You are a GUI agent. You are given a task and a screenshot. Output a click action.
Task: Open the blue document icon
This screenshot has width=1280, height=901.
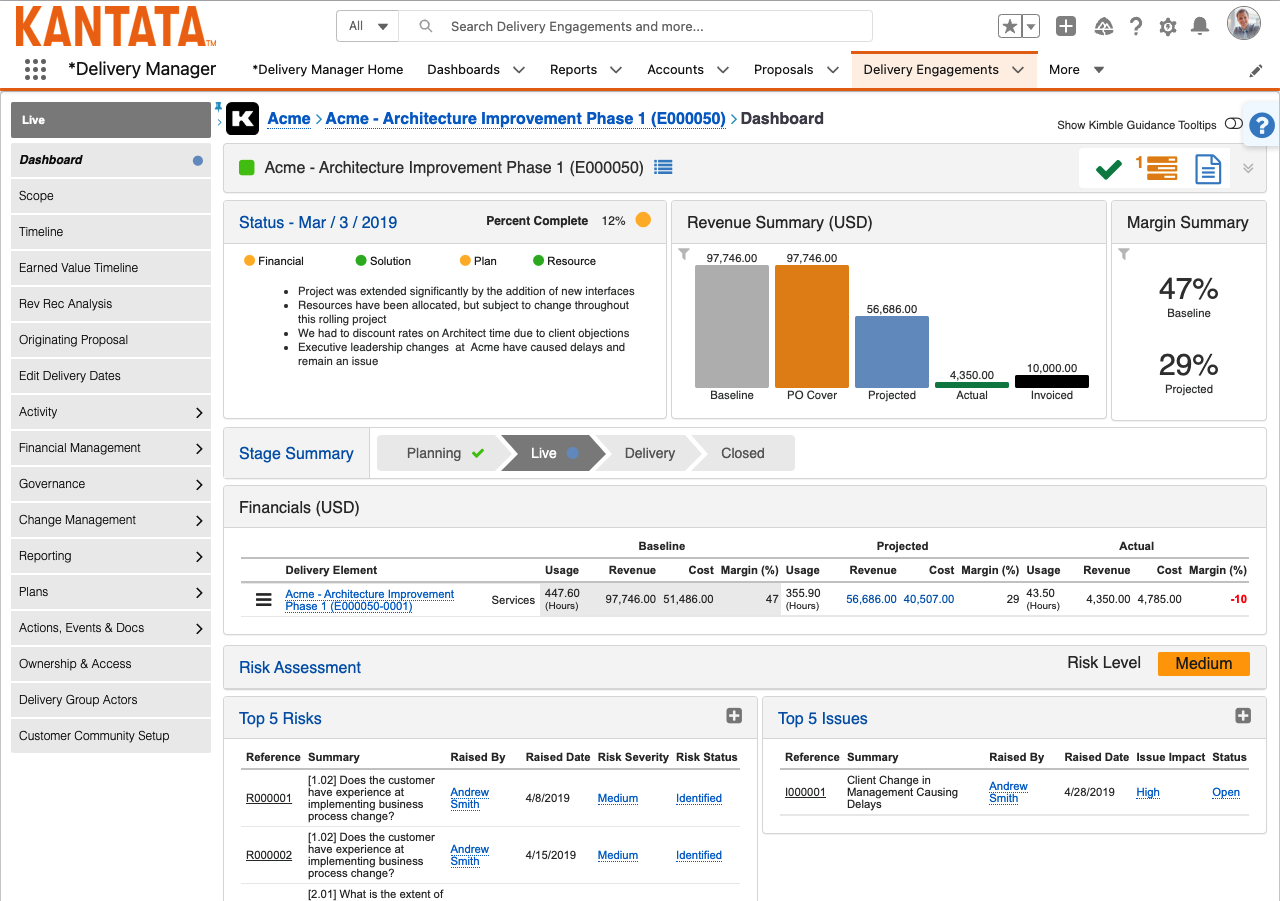point(1208,169)
